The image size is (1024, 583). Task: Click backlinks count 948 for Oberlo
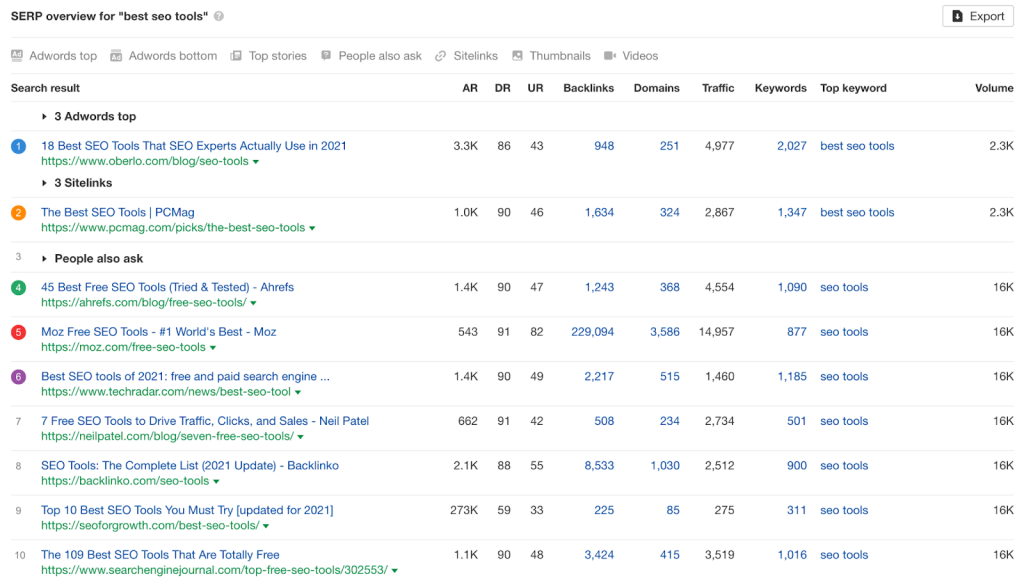click(x=604, y=146)
